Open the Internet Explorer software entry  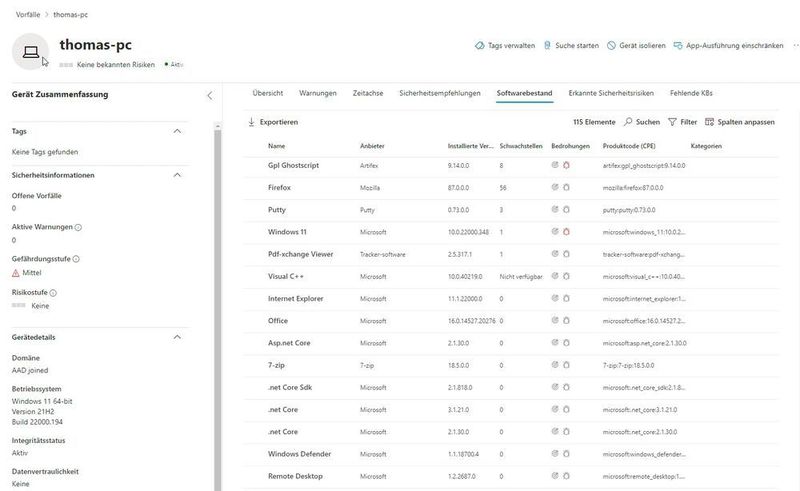coord(295,299)
